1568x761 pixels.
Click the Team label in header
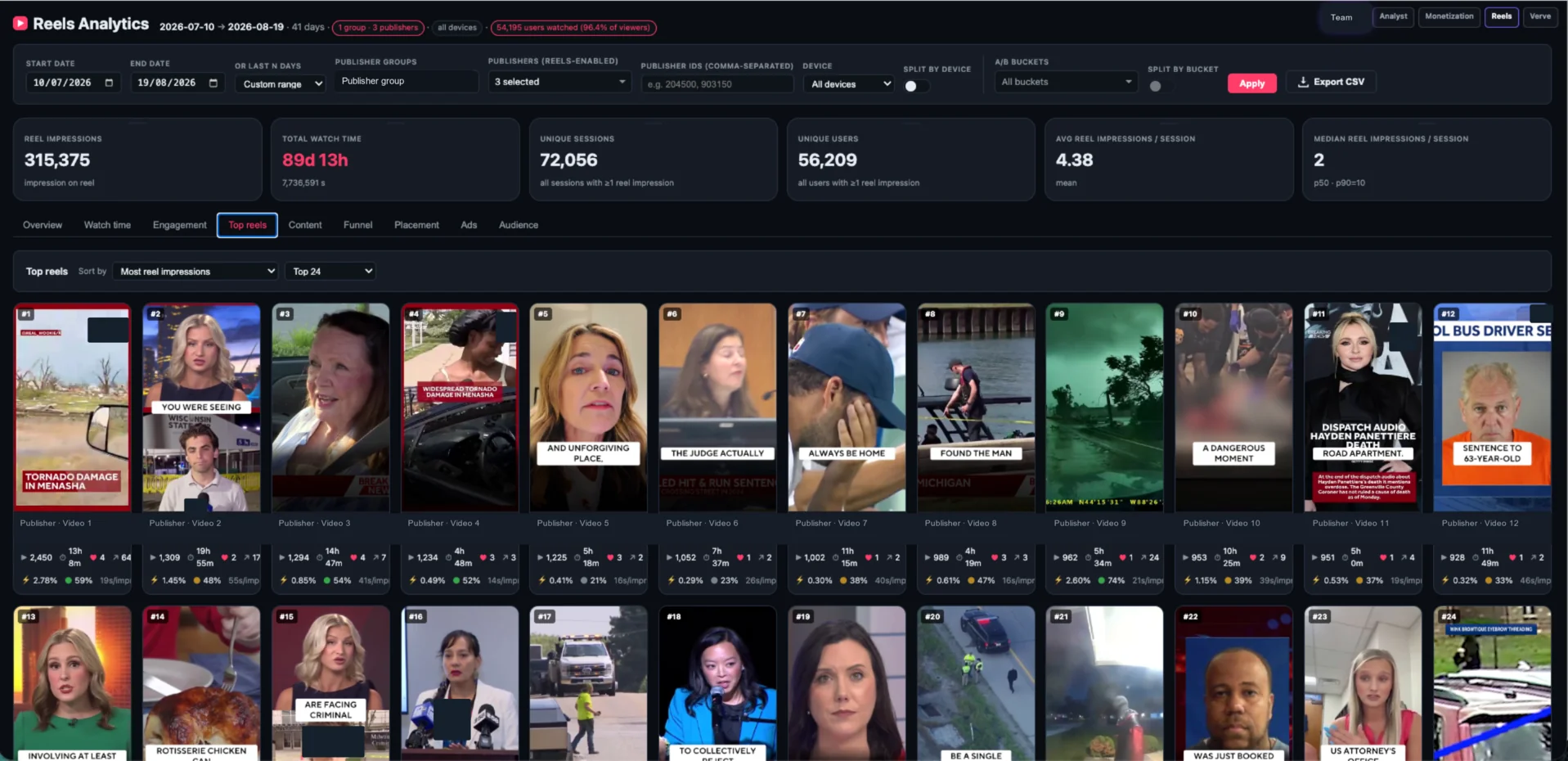coord(1341,17)
